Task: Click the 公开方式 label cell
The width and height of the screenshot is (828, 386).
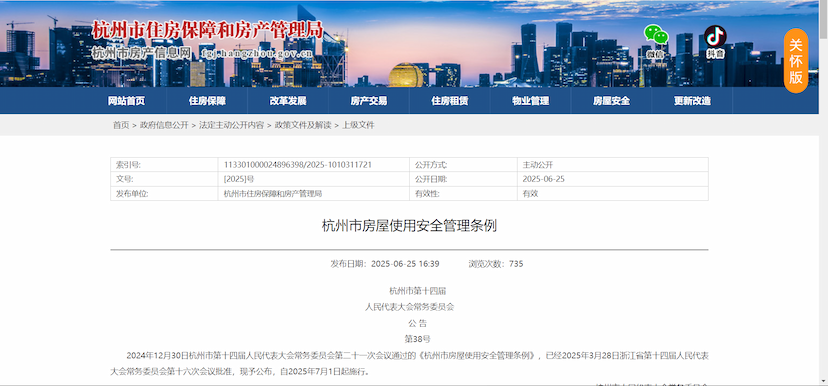Action: tap(463, 165)
